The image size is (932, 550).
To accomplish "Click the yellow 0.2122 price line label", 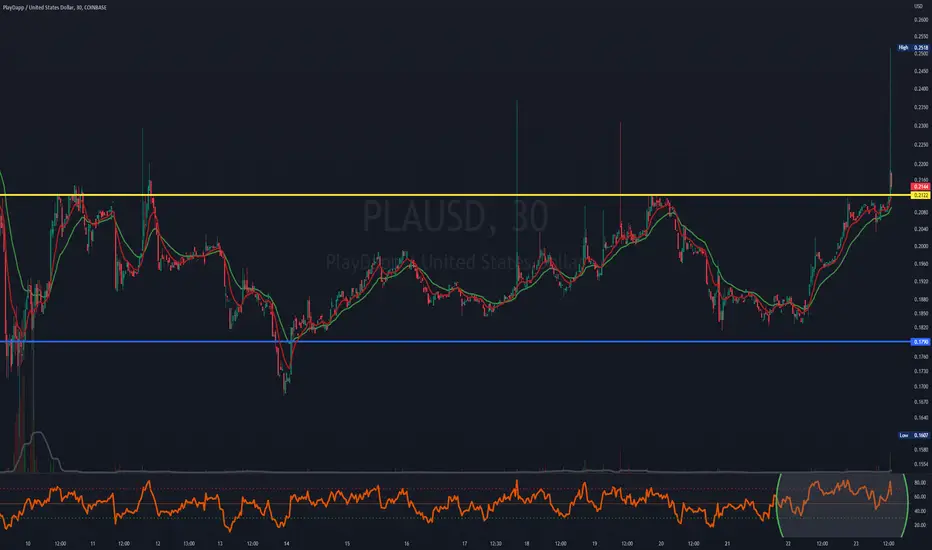I will [x=921, y=195].
